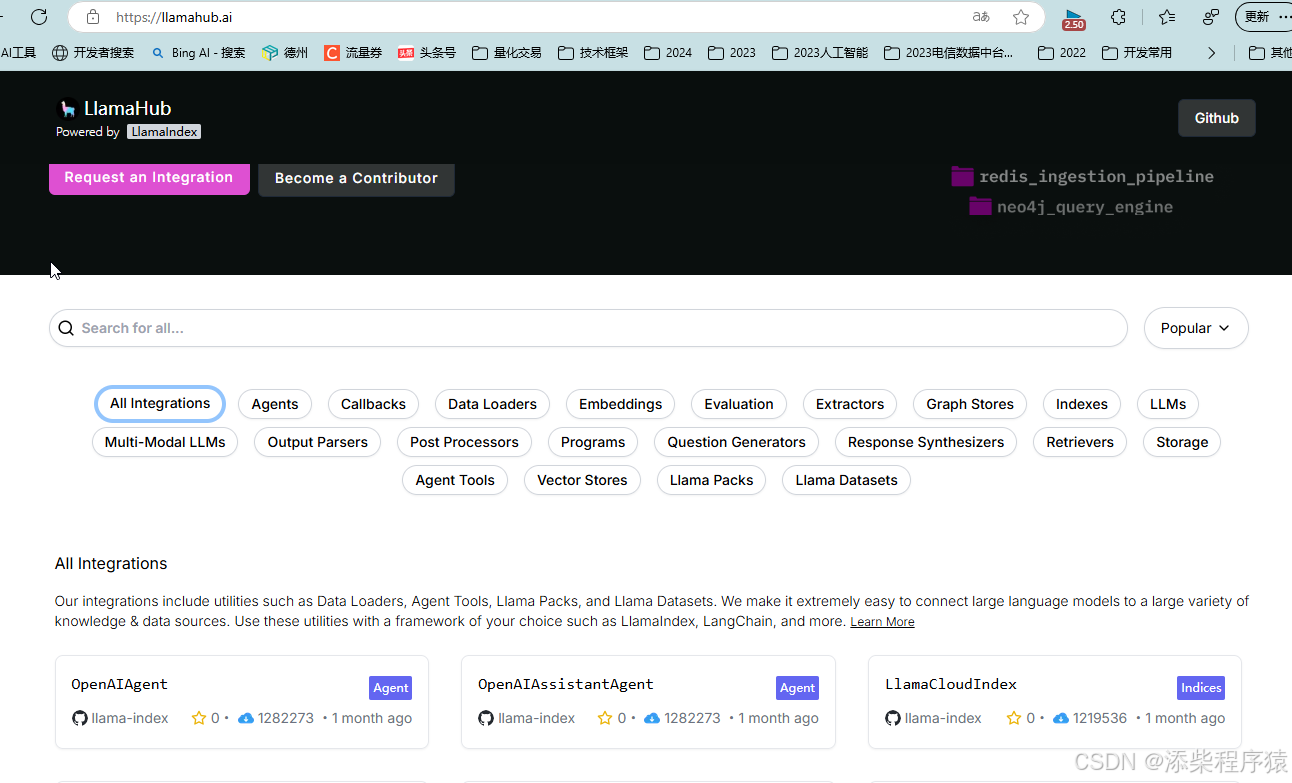Open the 2022 bookmark folder
The width and height of the screenshot is (1292, 783).
point(1062,53)
